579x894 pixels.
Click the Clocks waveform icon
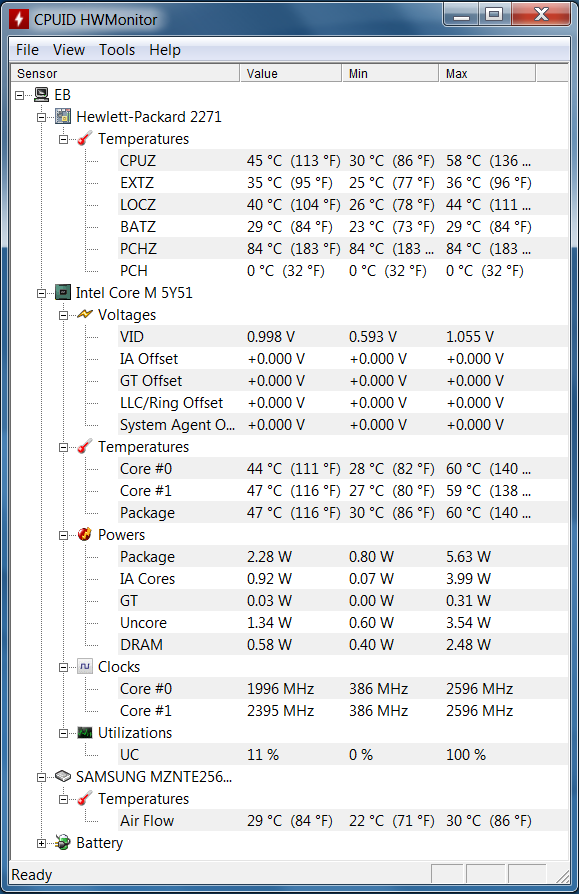coord(84,667)
